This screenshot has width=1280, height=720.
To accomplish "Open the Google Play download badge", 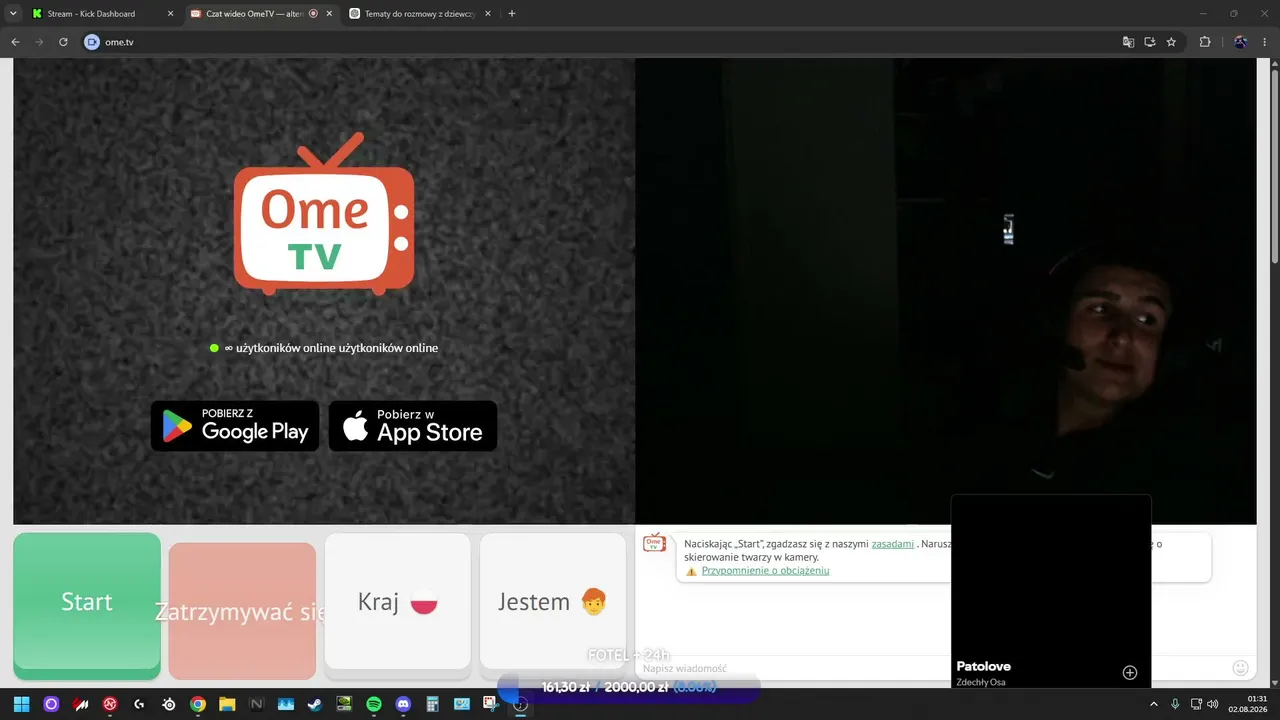I will (x=235, y=426).
